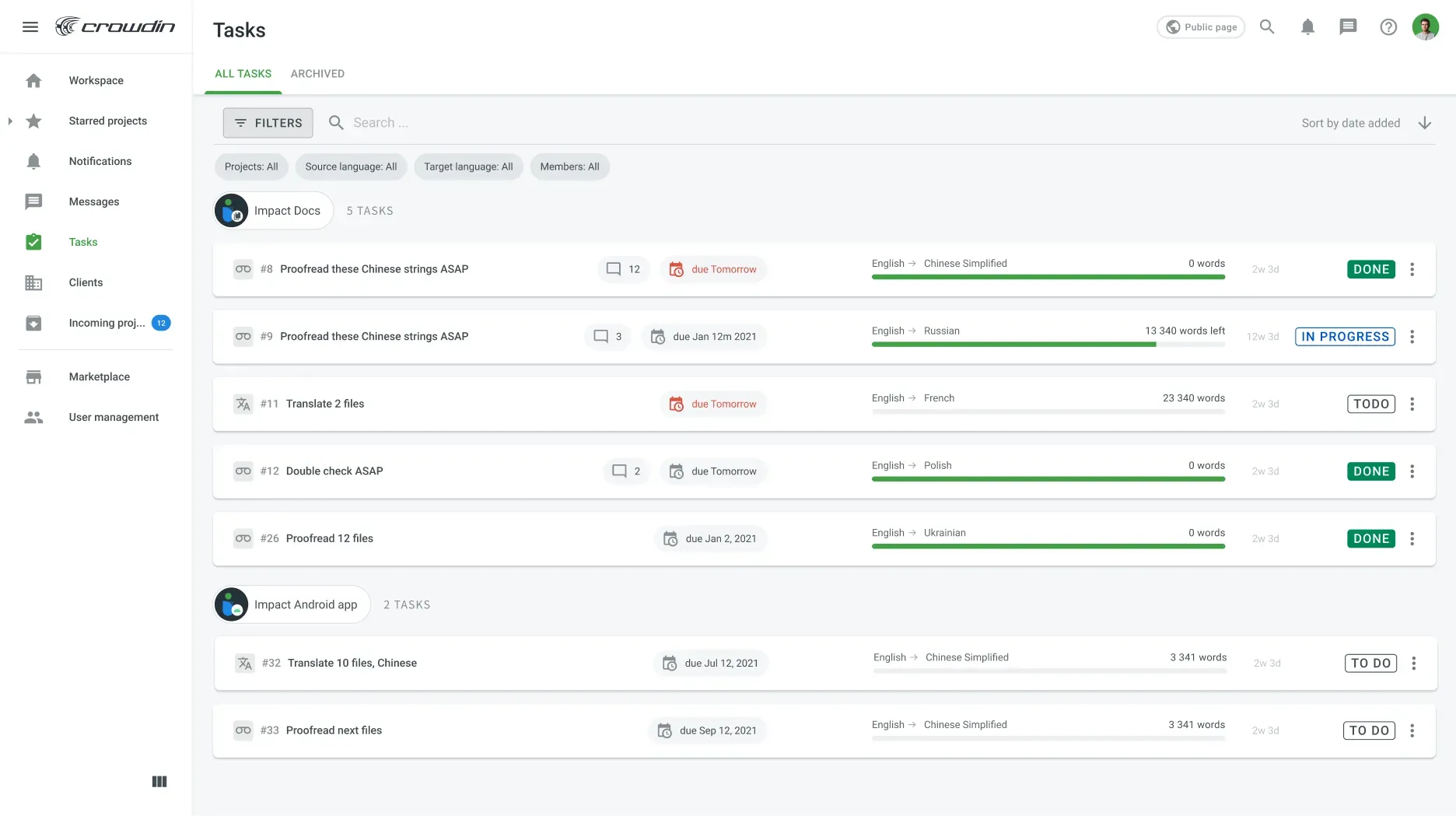Open the translate icon on task #11
Image resolution: width=1456 pixels, height=816 pixels.
(242, 404)
